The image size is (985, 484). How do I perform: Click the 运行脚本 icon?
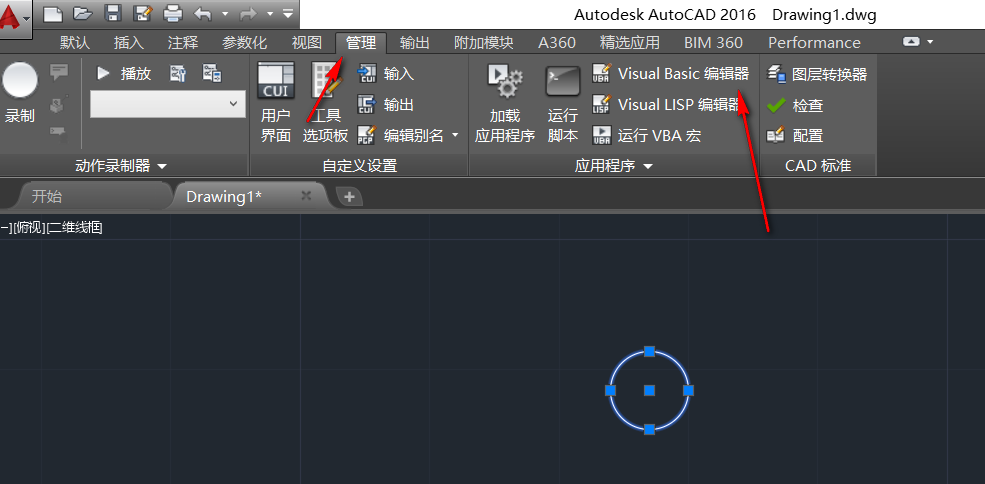(563, 102)
